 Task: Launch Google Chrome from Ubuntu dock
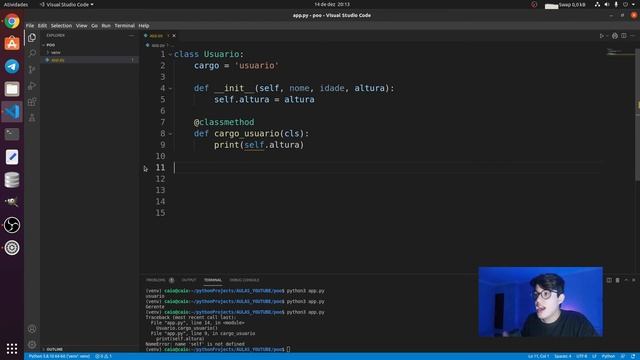click(12, 21)
